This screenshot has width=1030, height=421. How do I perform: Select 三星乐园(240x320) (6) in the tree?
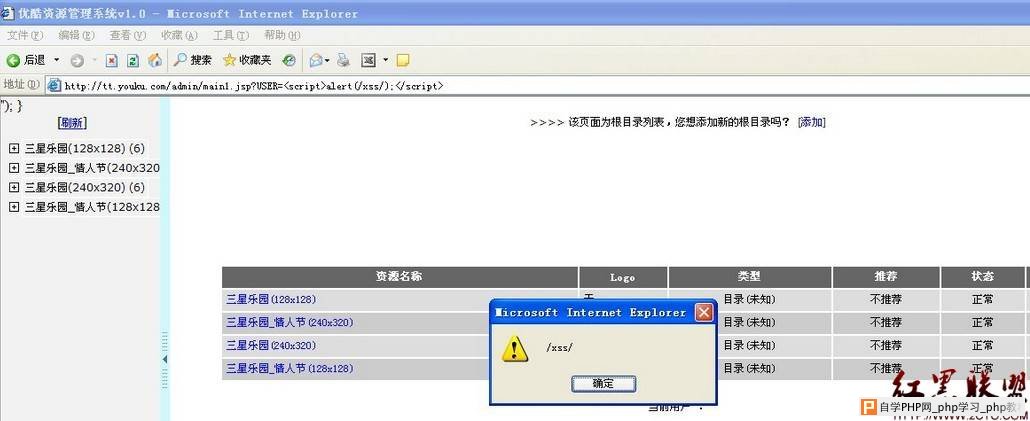pyautogui.click(x=85, y=188)
